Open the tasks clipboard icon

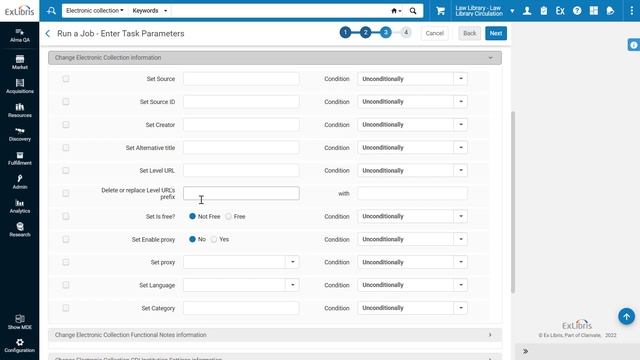544,11
